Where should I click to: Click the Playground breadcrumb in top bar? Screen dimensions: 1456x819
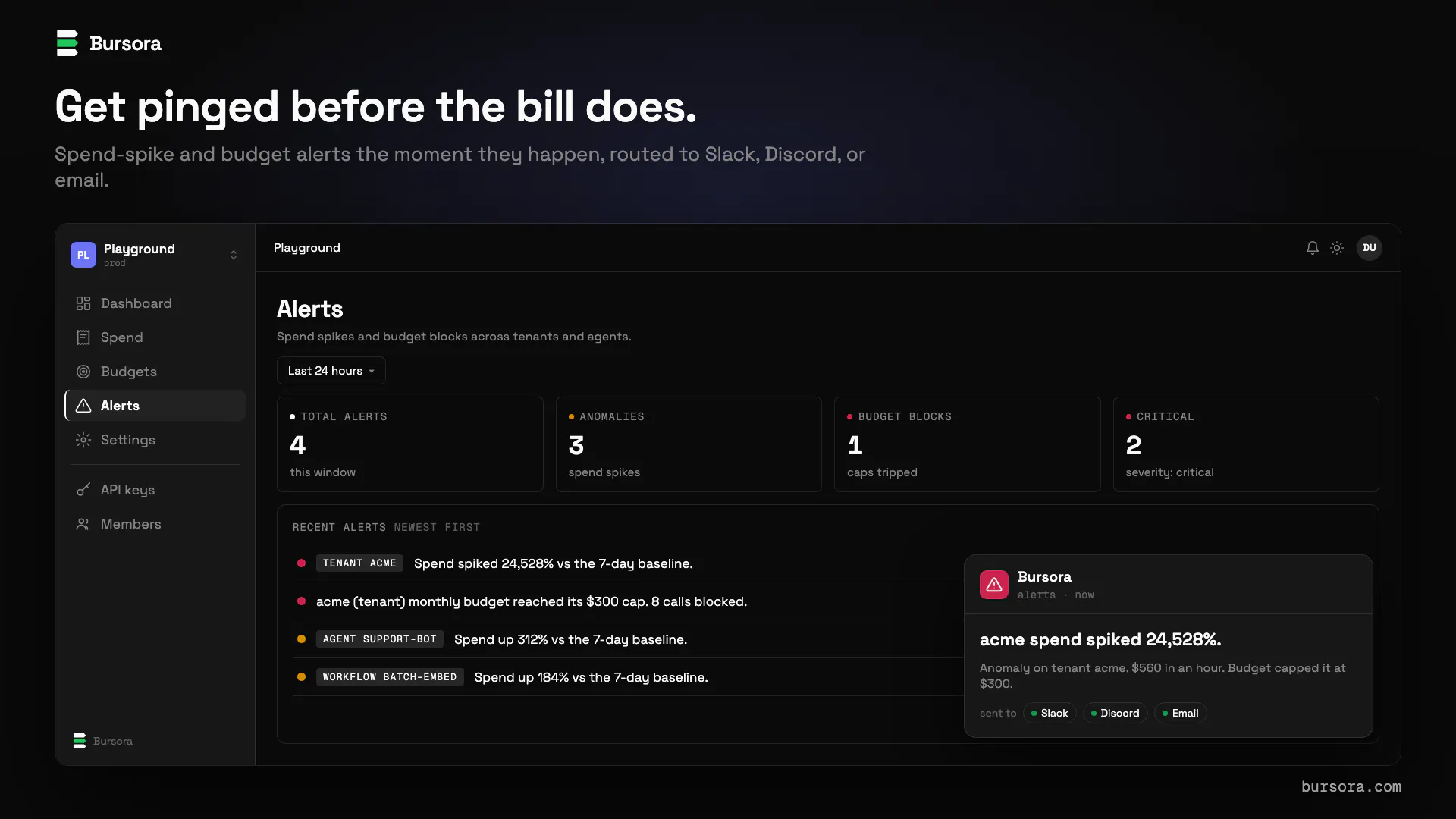307,248
